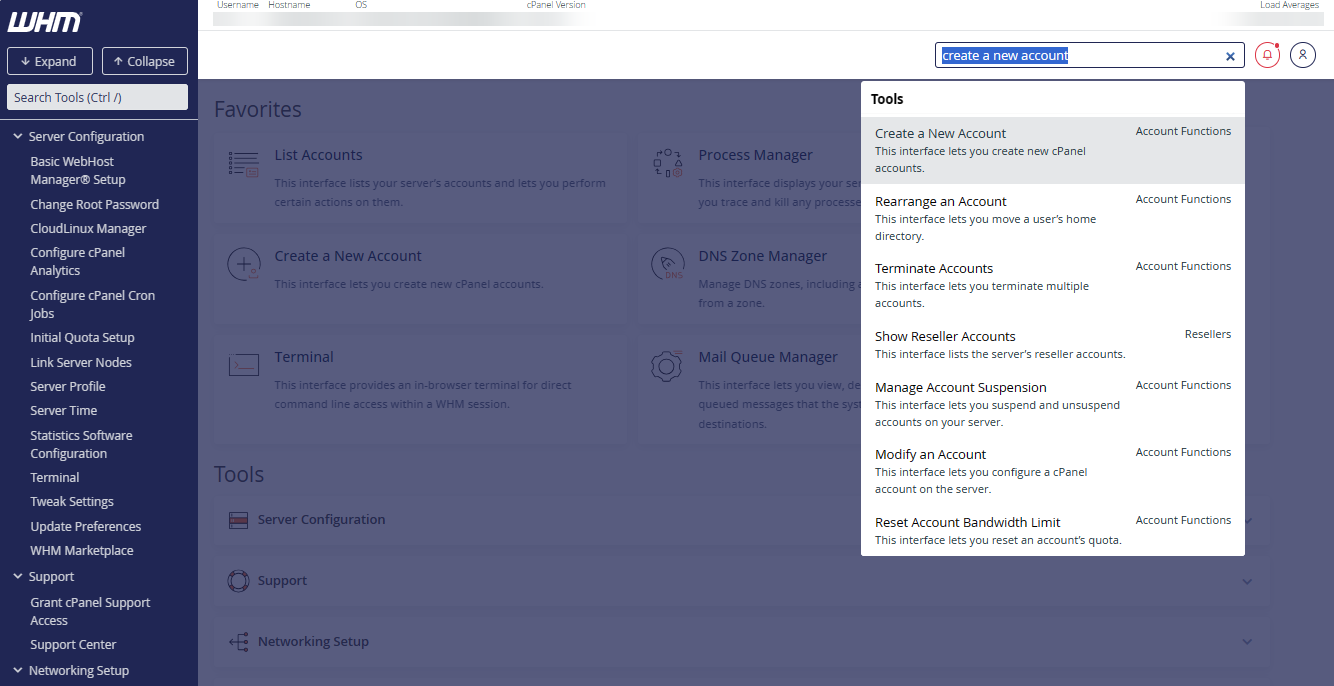Screen dimensions: 1334x686
Task: Open the notifications bell
Action: pos(1268,55)
